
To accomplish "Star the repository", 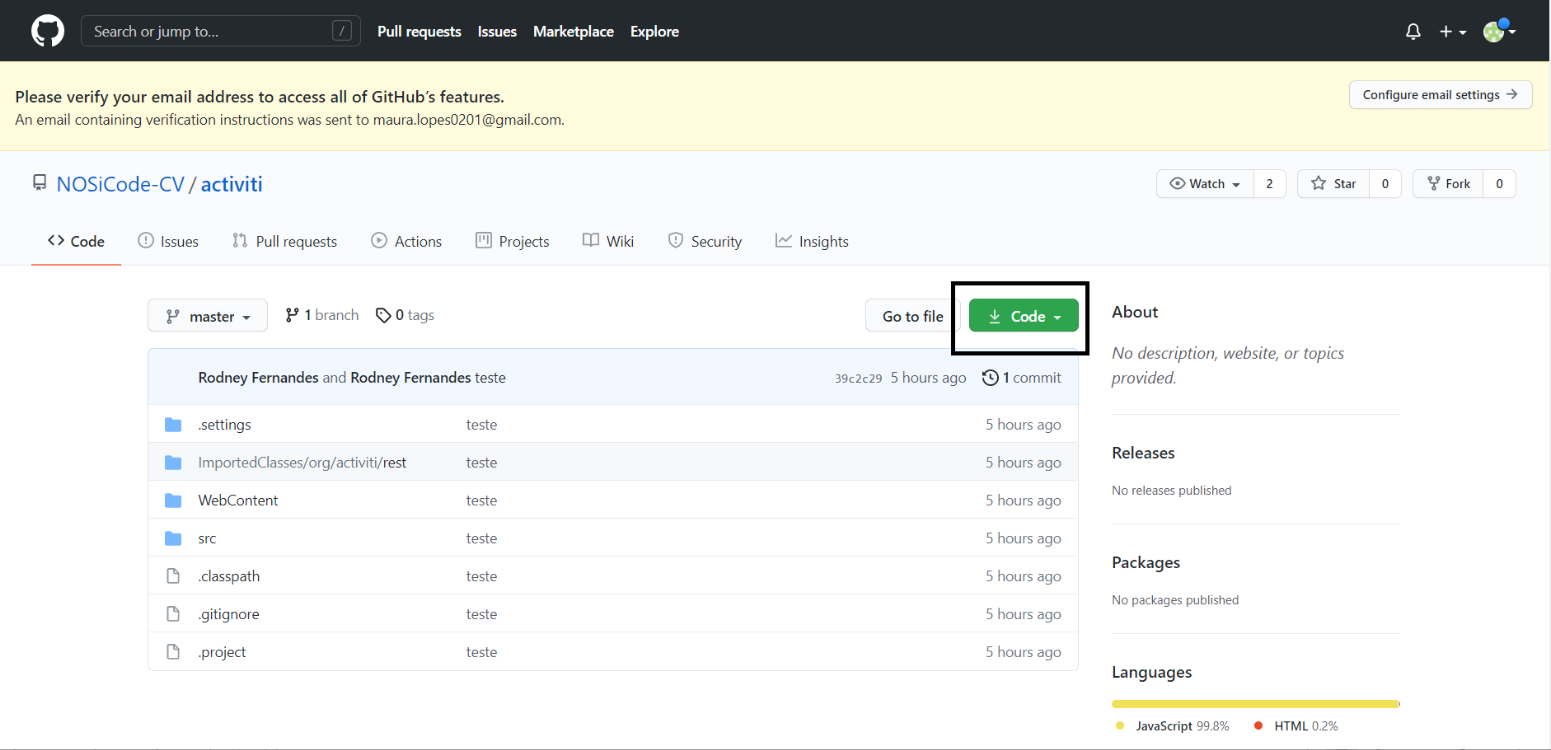I will [1333, 184].
